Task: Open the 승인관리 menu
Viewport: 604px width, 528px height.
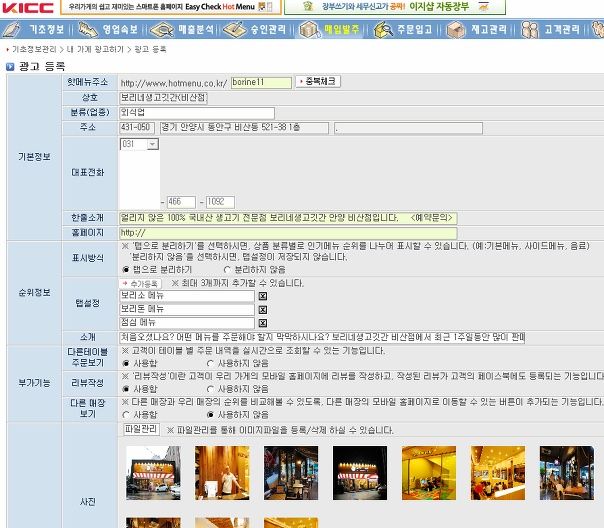Action: (268, 30)
